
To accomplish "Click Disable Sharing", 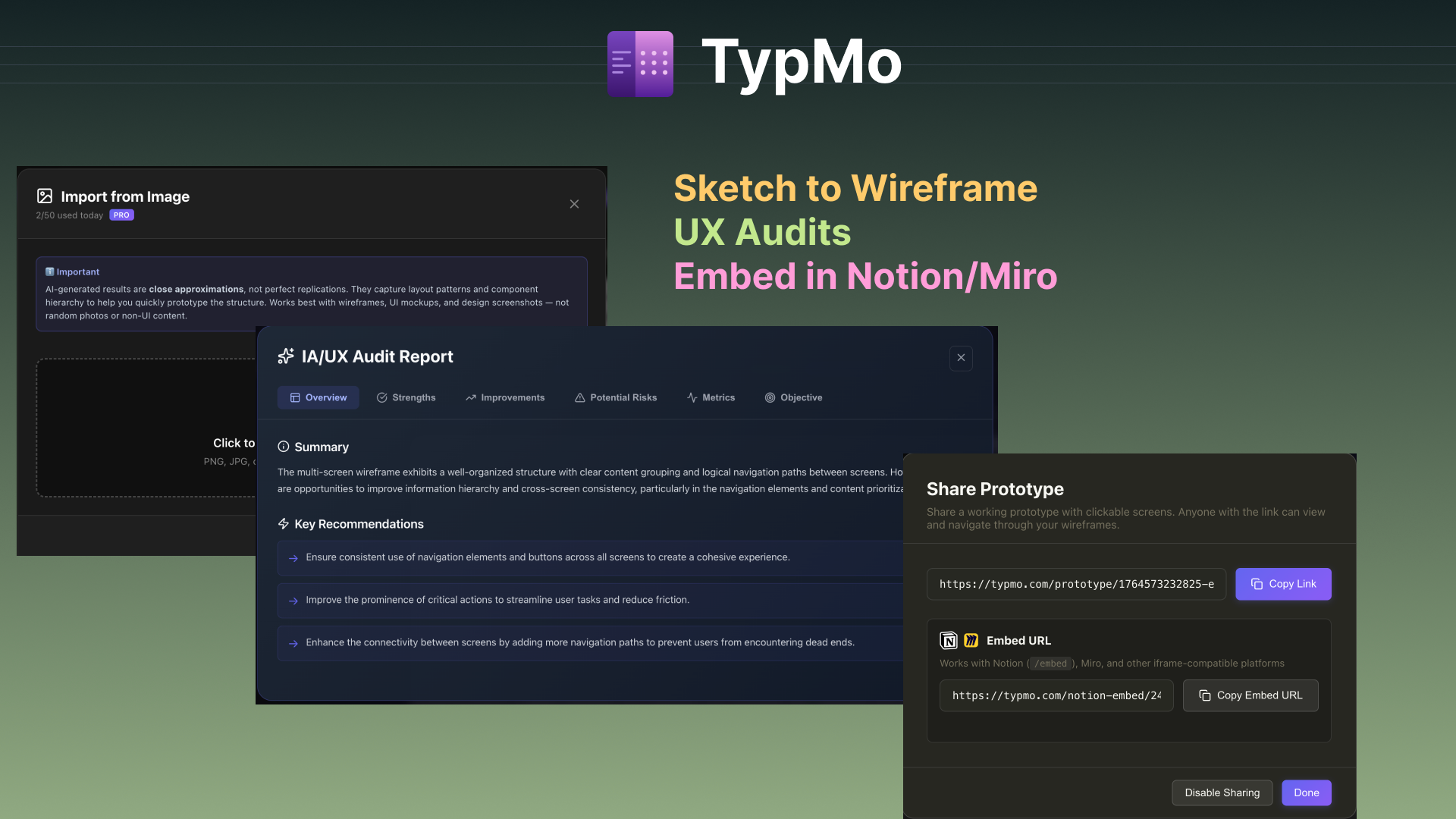I will (1222, 792).
